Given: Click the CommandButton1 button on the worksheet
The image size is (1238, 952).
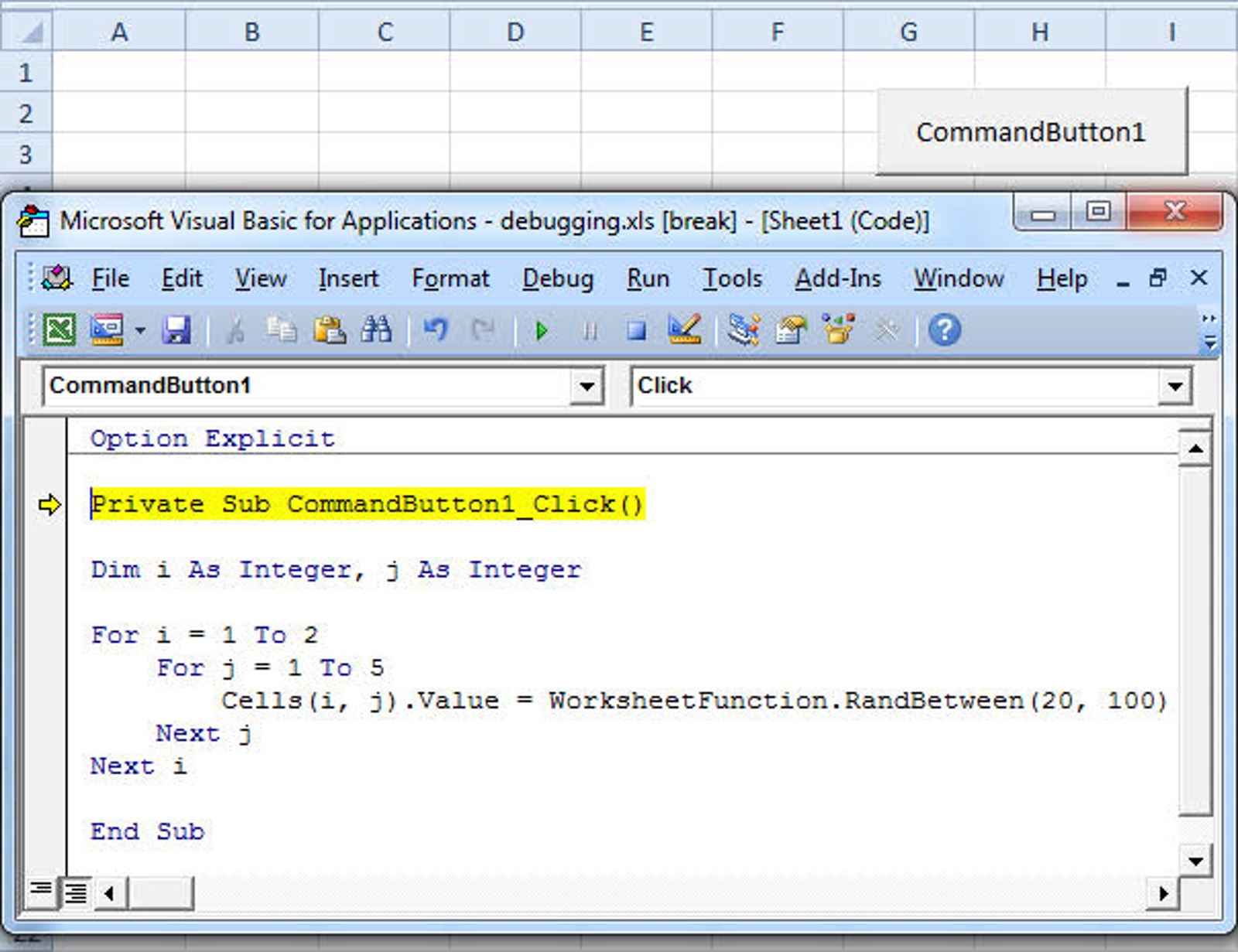Looking at the screenshot, I should click(x=1031, y=131).
